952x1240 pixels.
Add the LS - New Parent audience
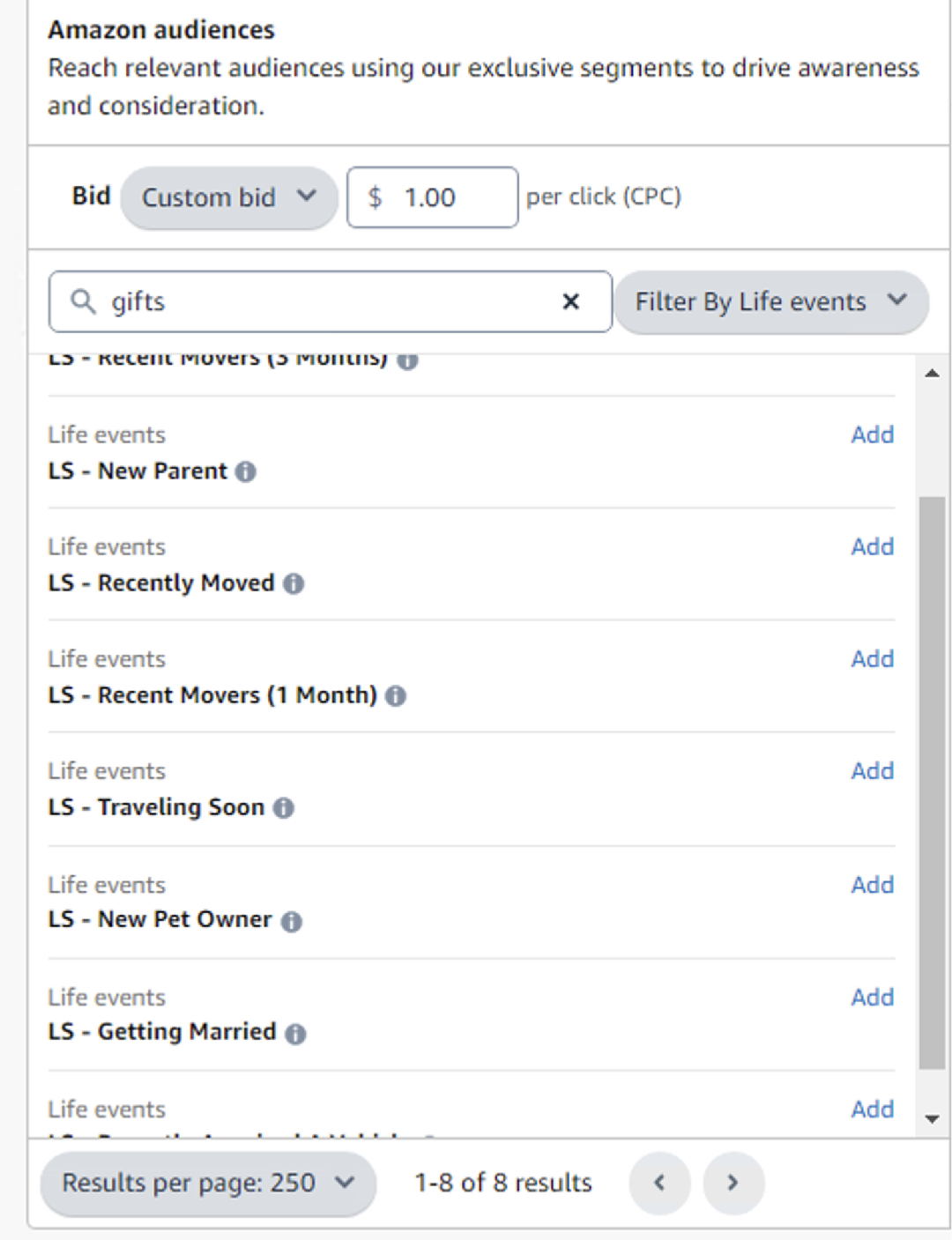[872, 435]
